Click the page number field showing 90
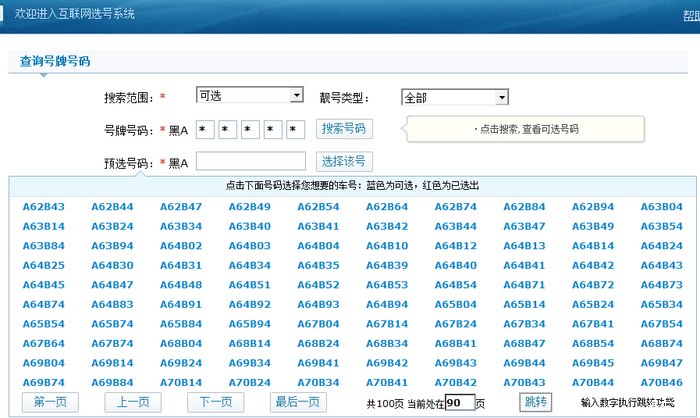Viewport: 700px width, 418px height. pos(460,403)
